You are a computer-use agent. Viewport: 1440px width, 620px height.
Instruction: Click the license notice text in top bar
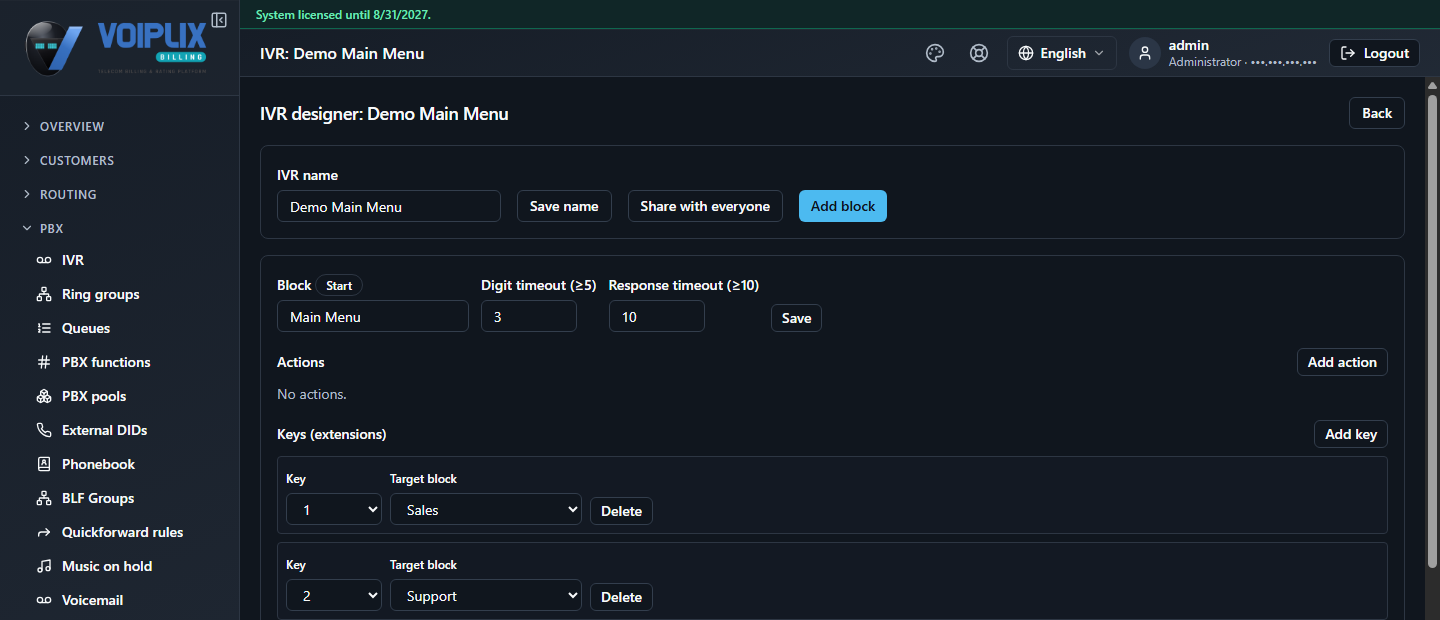coord(344,15)
